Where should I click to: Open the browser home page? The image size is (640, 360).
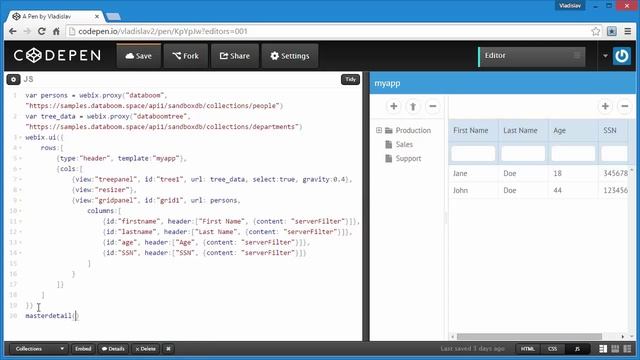(56, 31)
